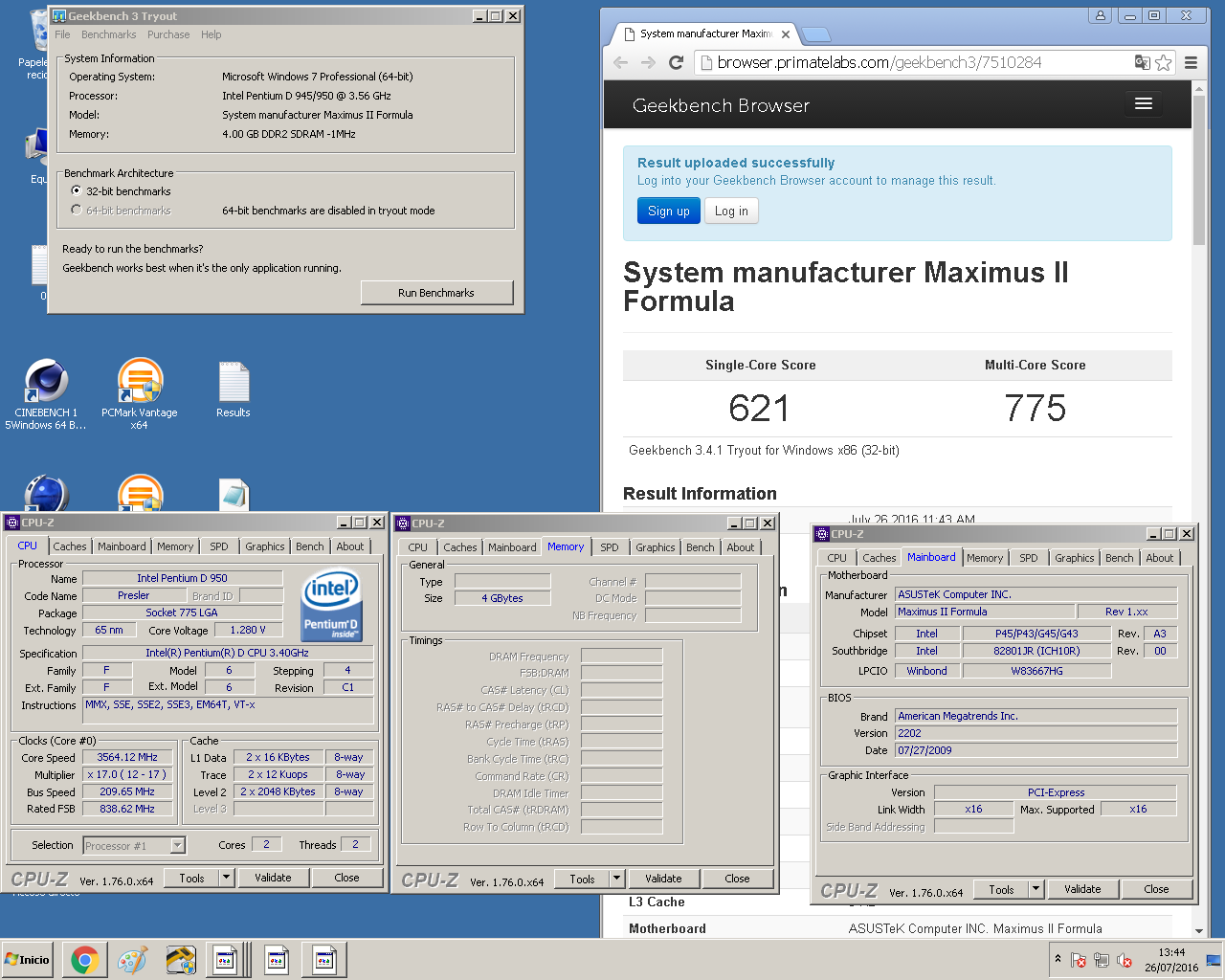Open the Action Center flag in system tray

(1079, 960)
